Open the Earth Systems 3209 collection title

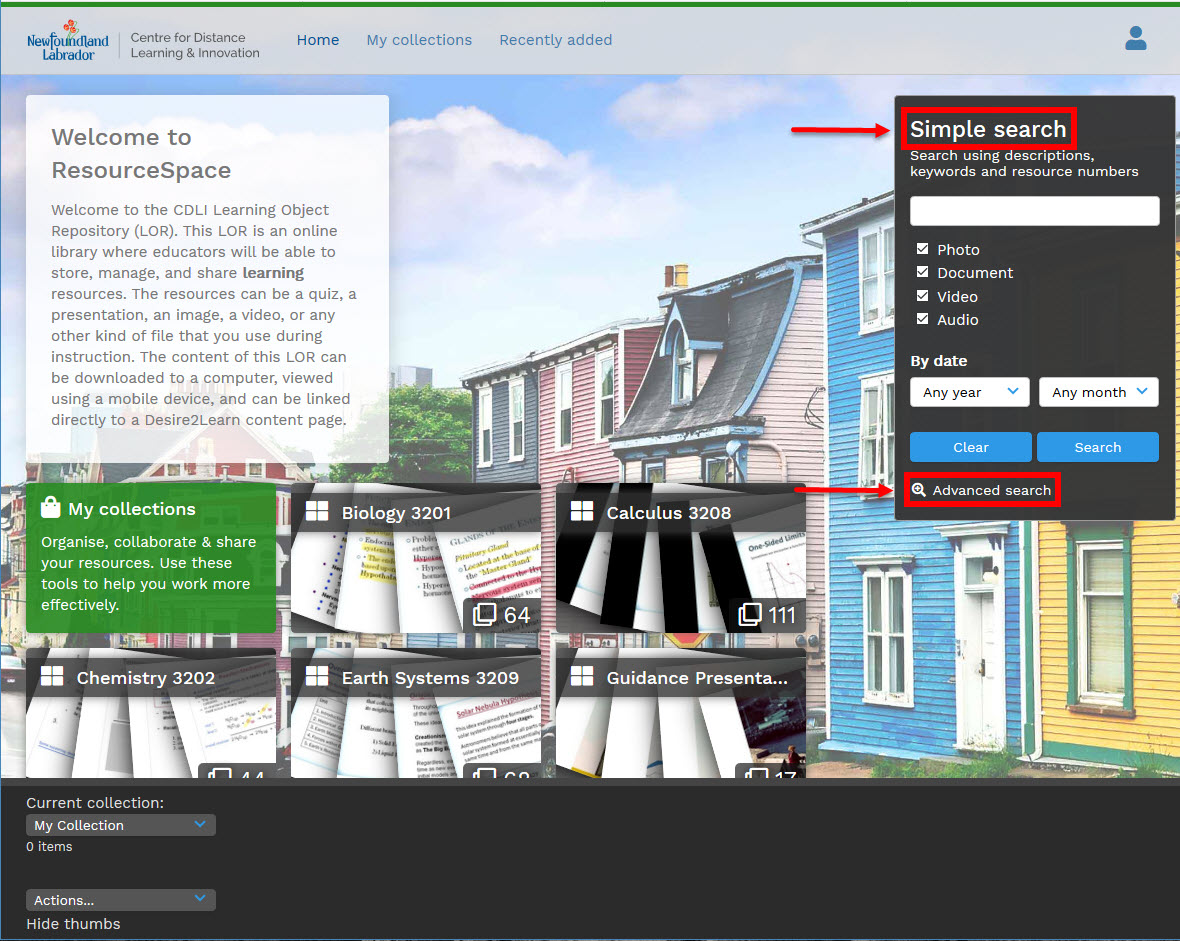click(x=430, y=678)
